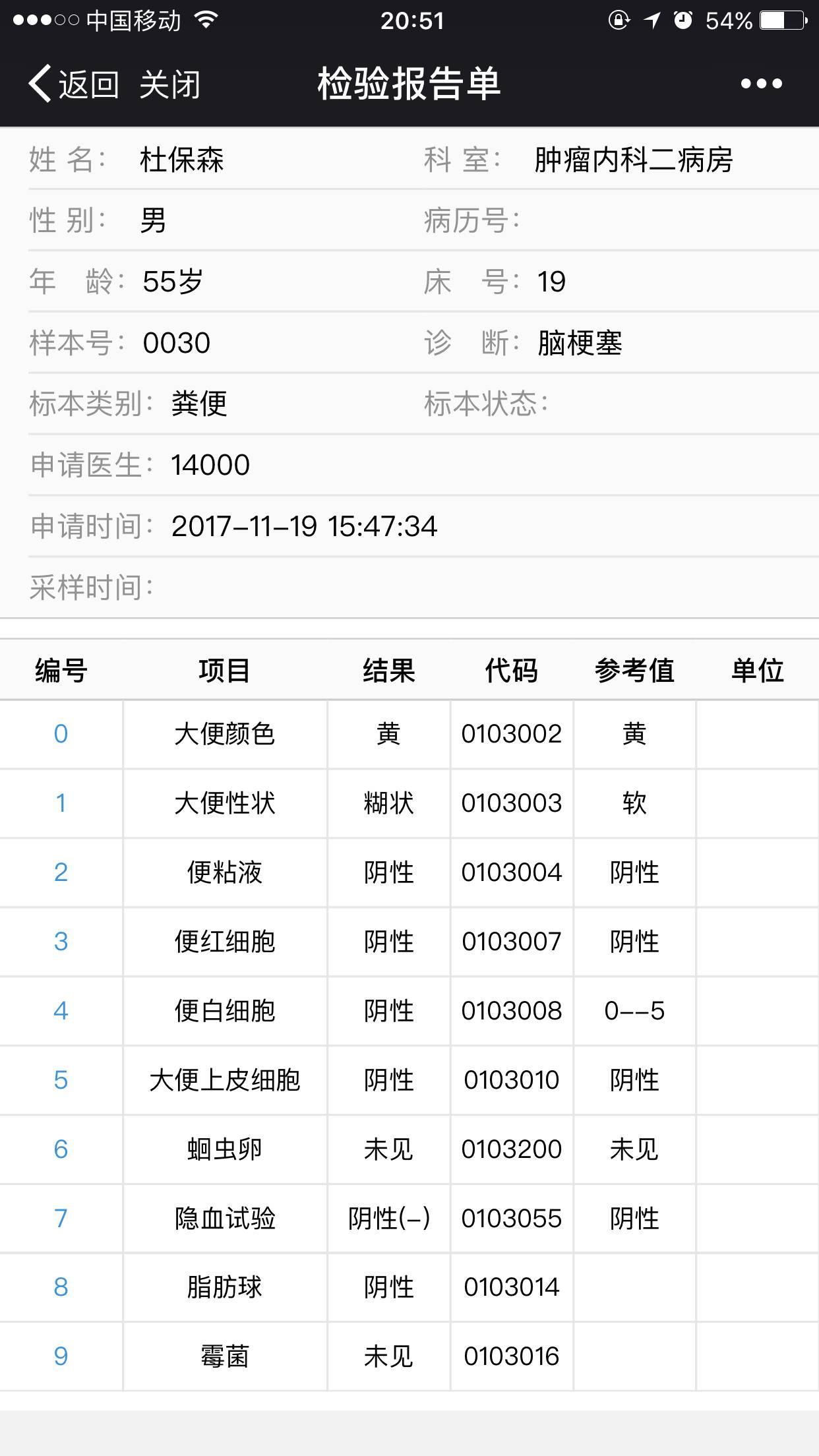This screenshot has width=819, height=1456.
Task: Tap the rotation lock status icon
Action: [619, 20]
